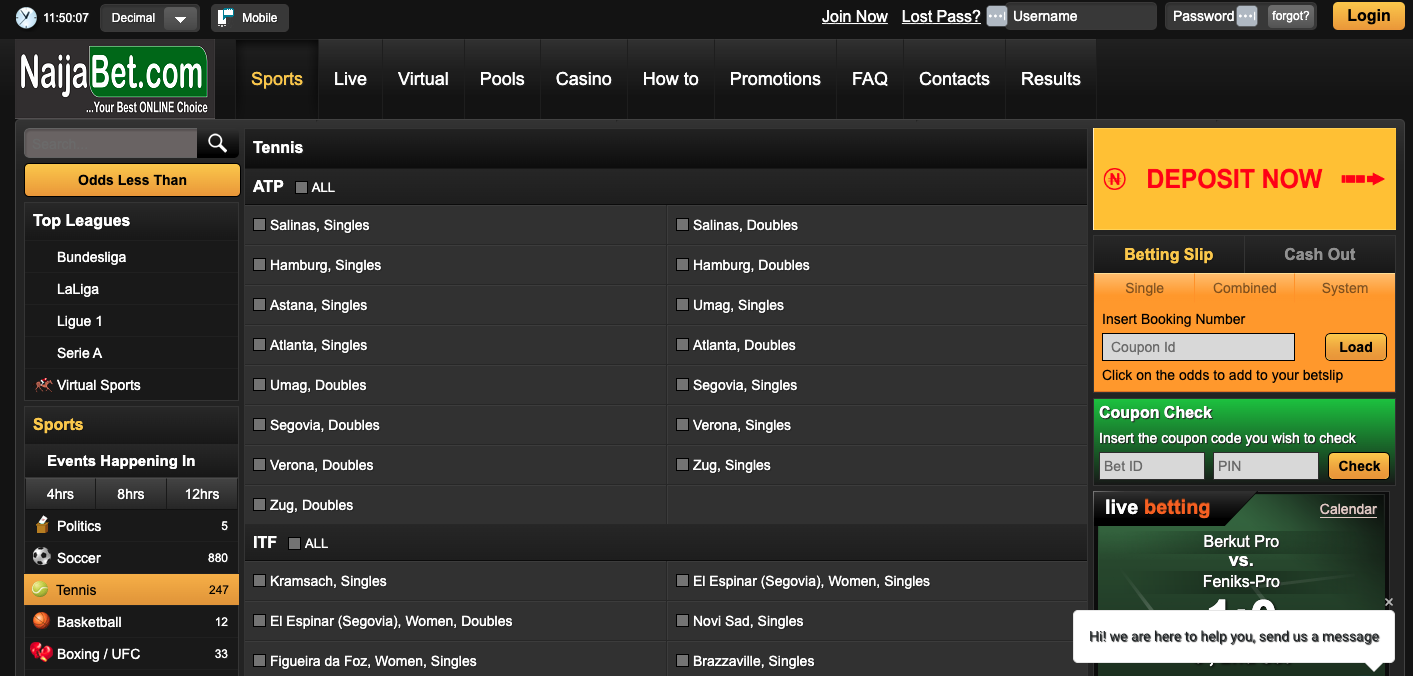Click the coupon Check button
Image resolution: width=1413 pixels, height=676 pixels.
tap(1359, 466)
